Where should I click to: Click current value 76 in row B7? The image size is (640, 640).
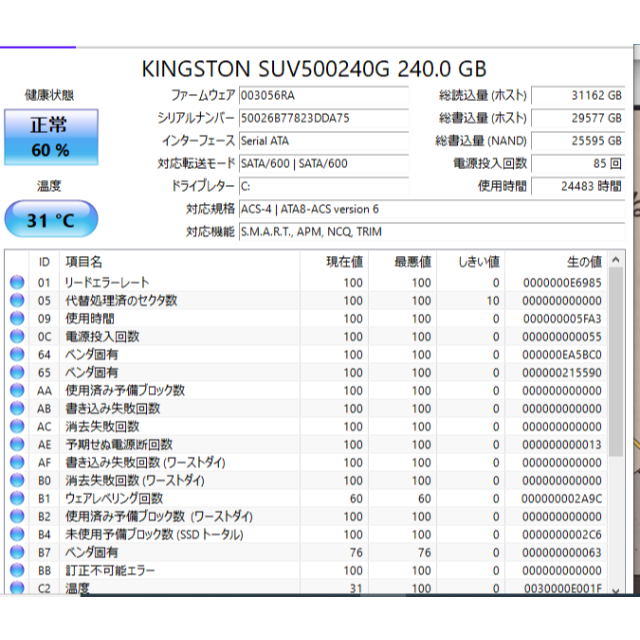click(x=356, y=553)
